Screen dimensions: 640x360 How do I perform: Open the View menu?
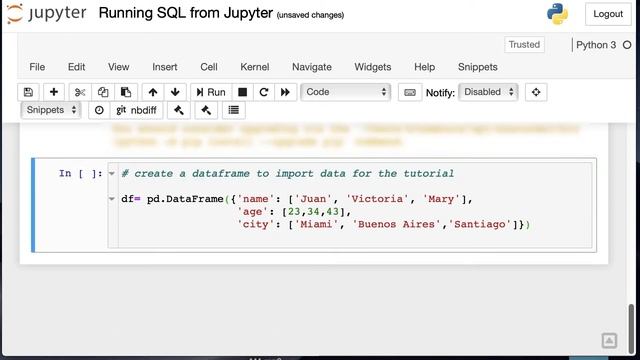tap(118, 67)
